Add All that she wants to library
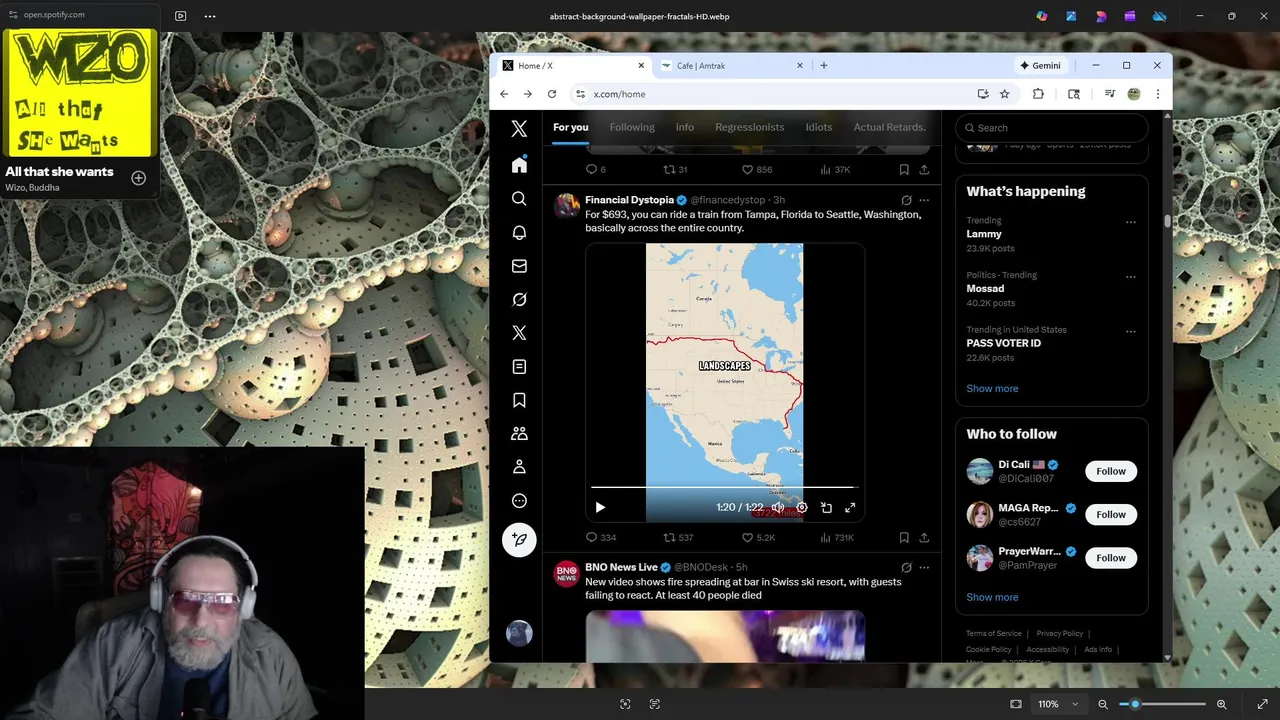The image size is (1280, 720). pyautogui.click(x=139, y=178)
